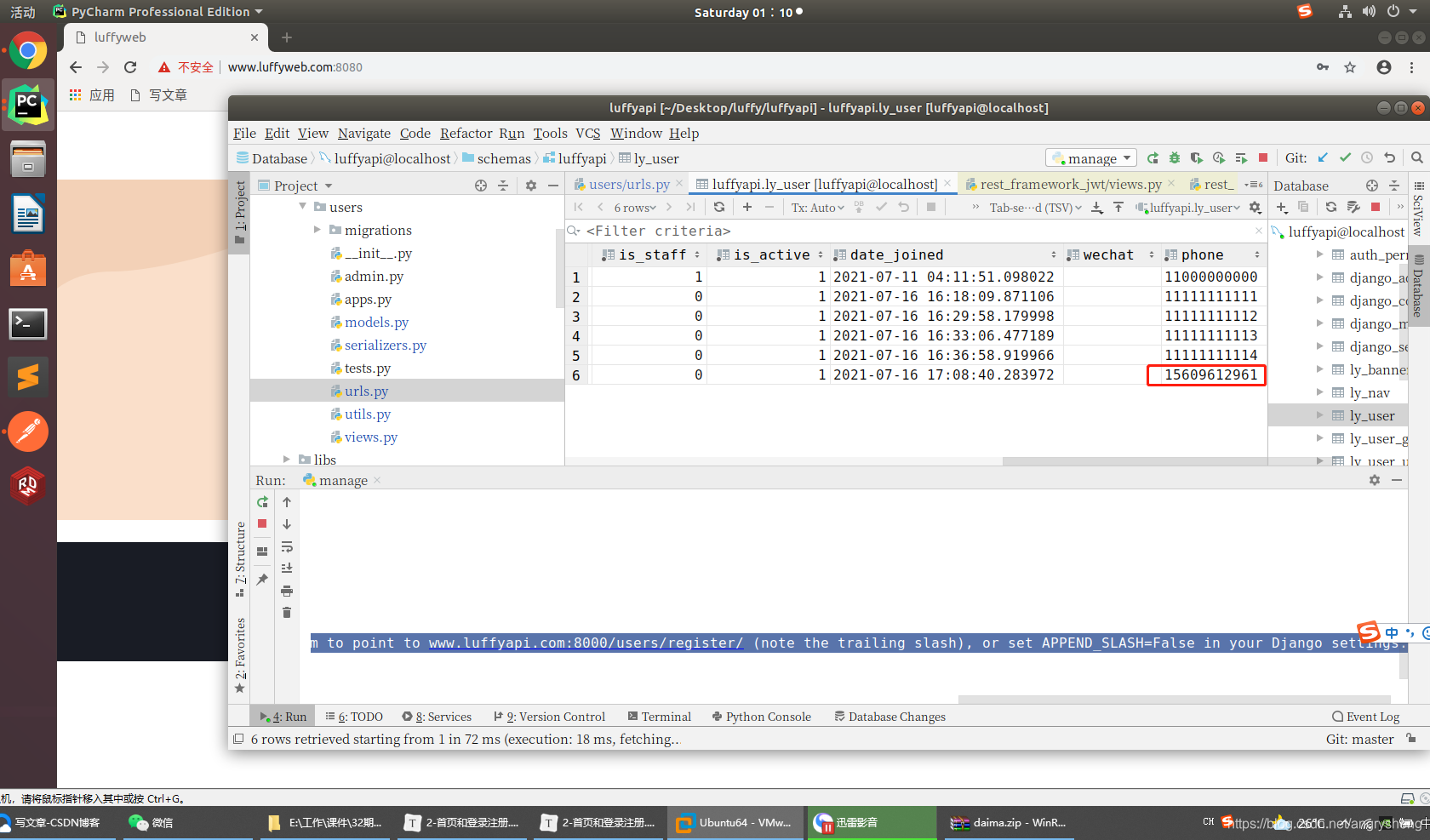Expand the ly_nav table in Database tree
1430x840 pixels.
1320,392
